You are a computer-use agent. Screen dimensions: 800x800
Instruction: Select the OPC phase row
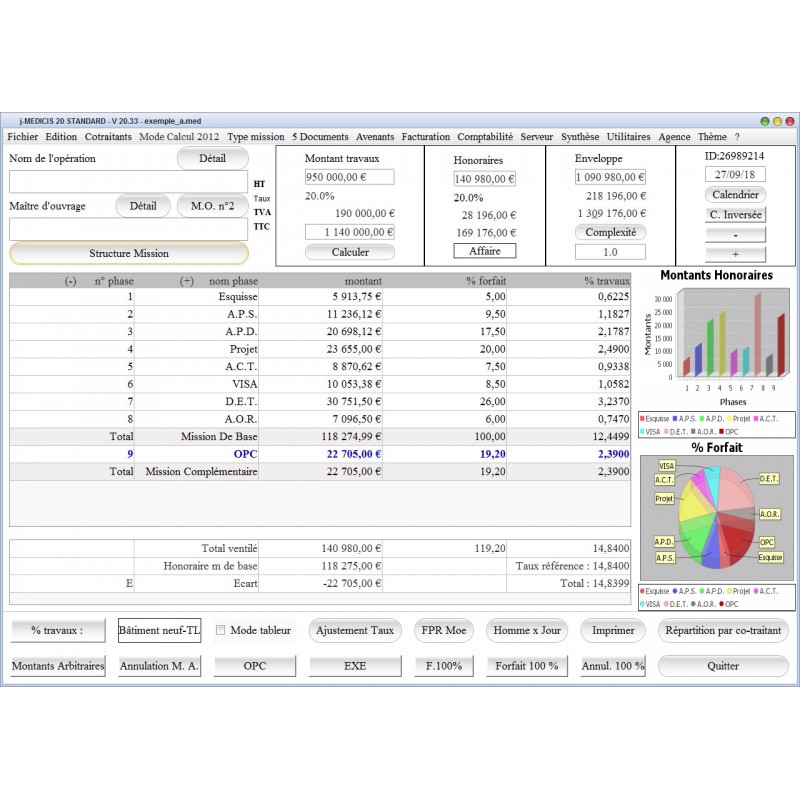320,454
